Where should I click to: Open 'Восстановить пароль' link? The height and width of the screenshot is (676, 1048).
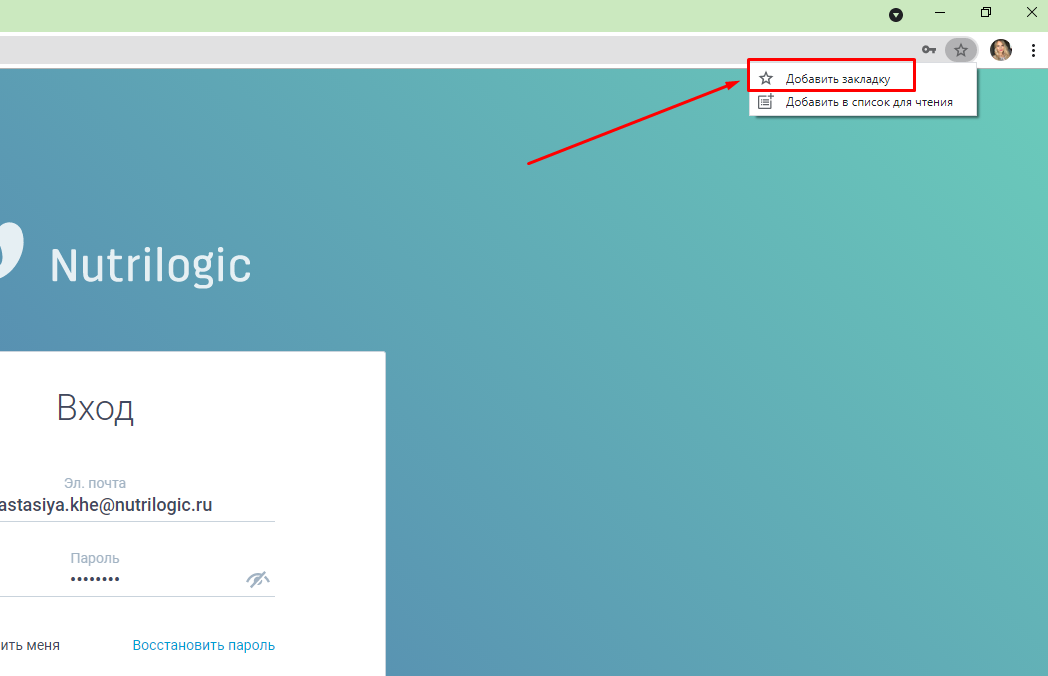(204, 645)
